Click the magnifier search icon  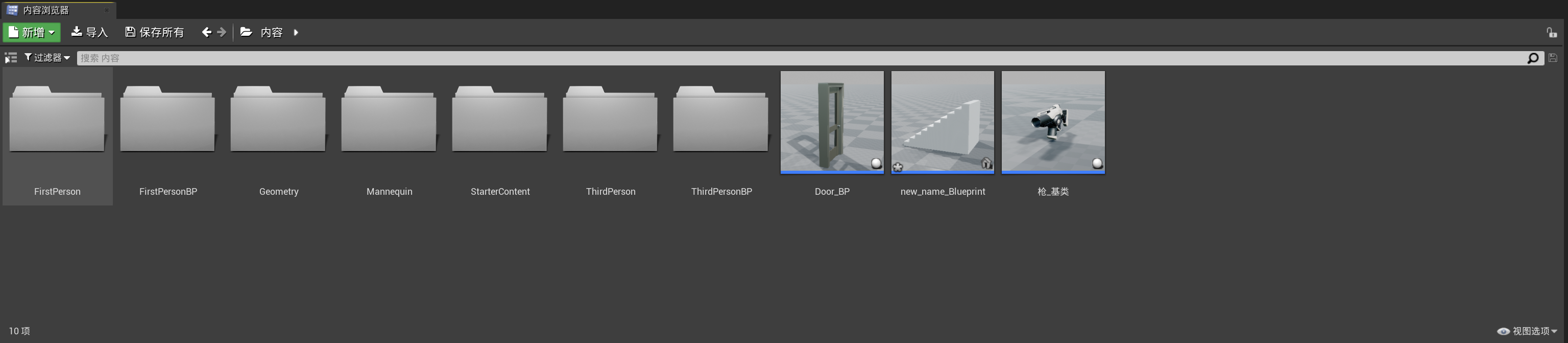pos(1533,58)
